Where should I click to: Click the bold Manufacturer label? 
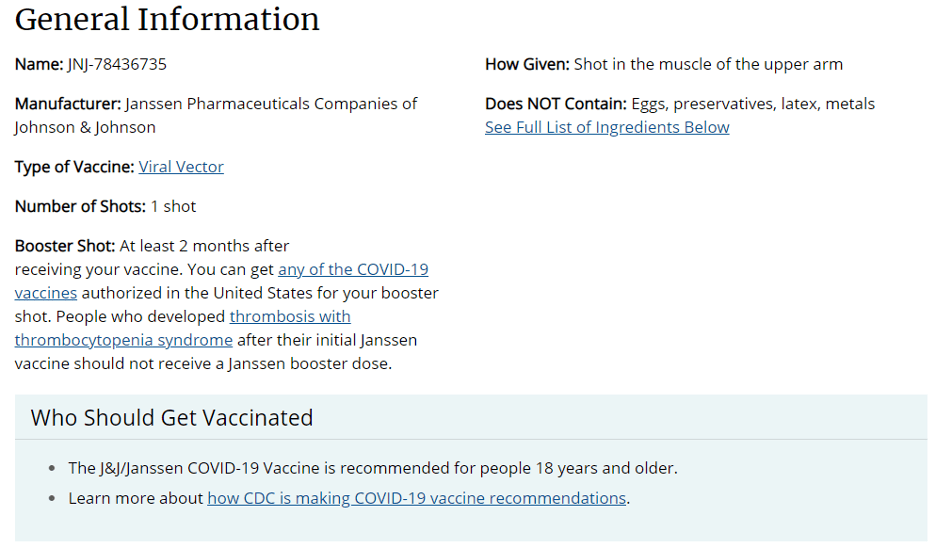(x=67, y=104)
